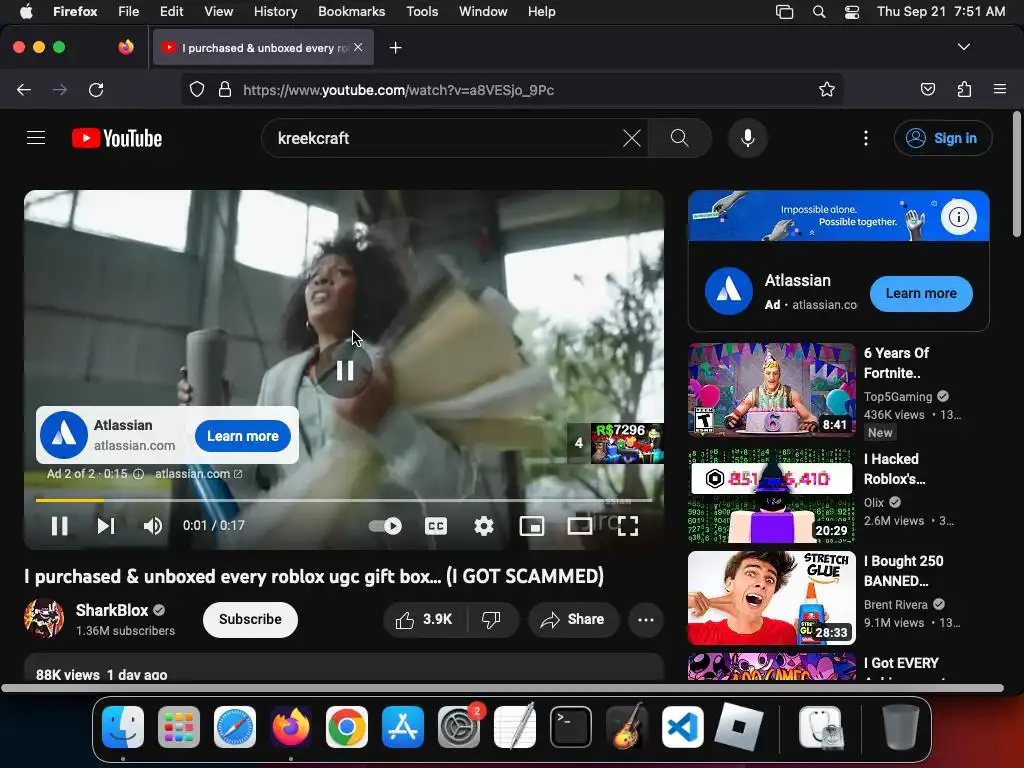This screenshot has width=1024, height=768.
Task: Go to the YouTube home logo
Action: coord(117,138)
